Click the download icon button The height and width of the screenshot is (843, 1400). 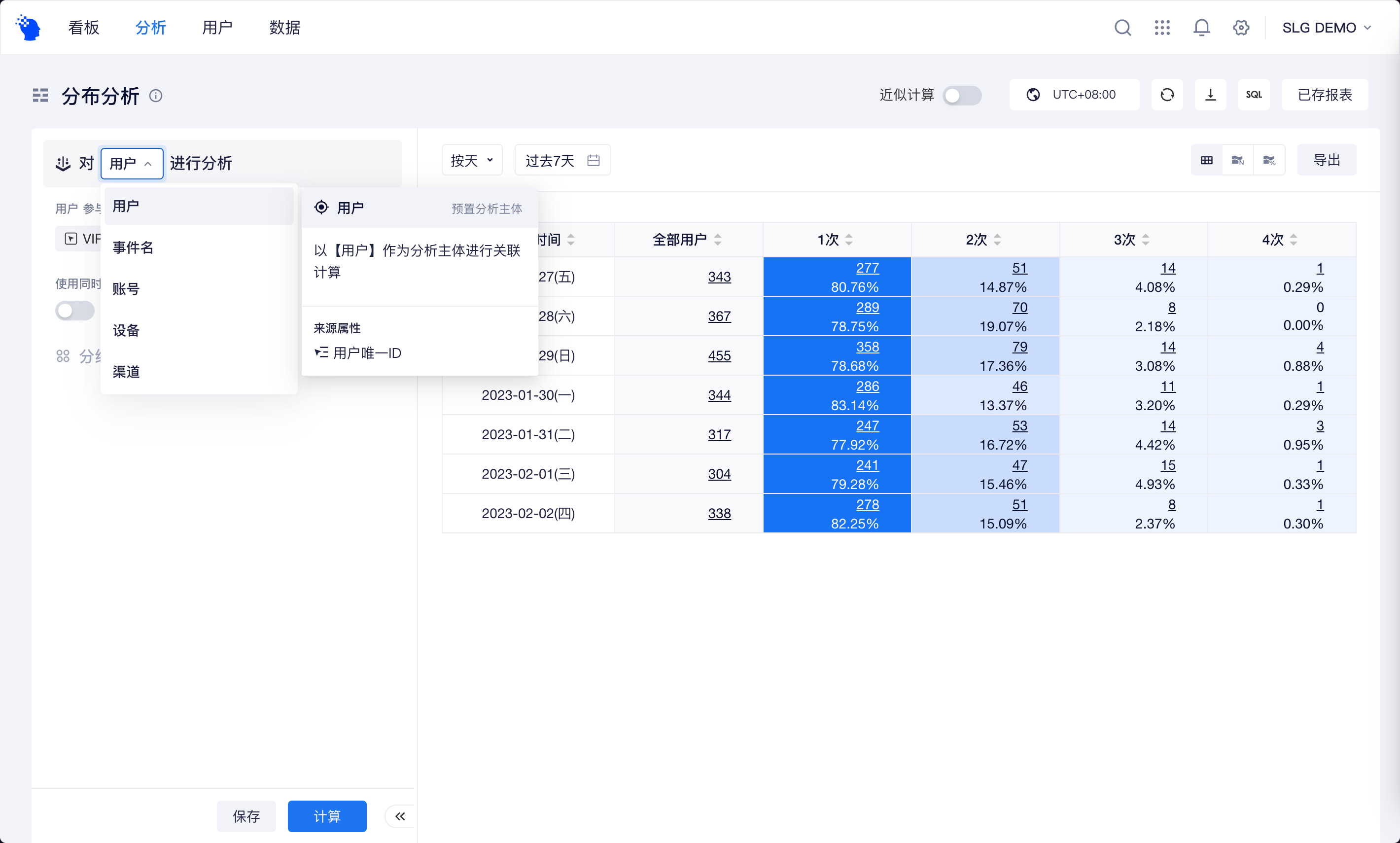click(1210, 94)
